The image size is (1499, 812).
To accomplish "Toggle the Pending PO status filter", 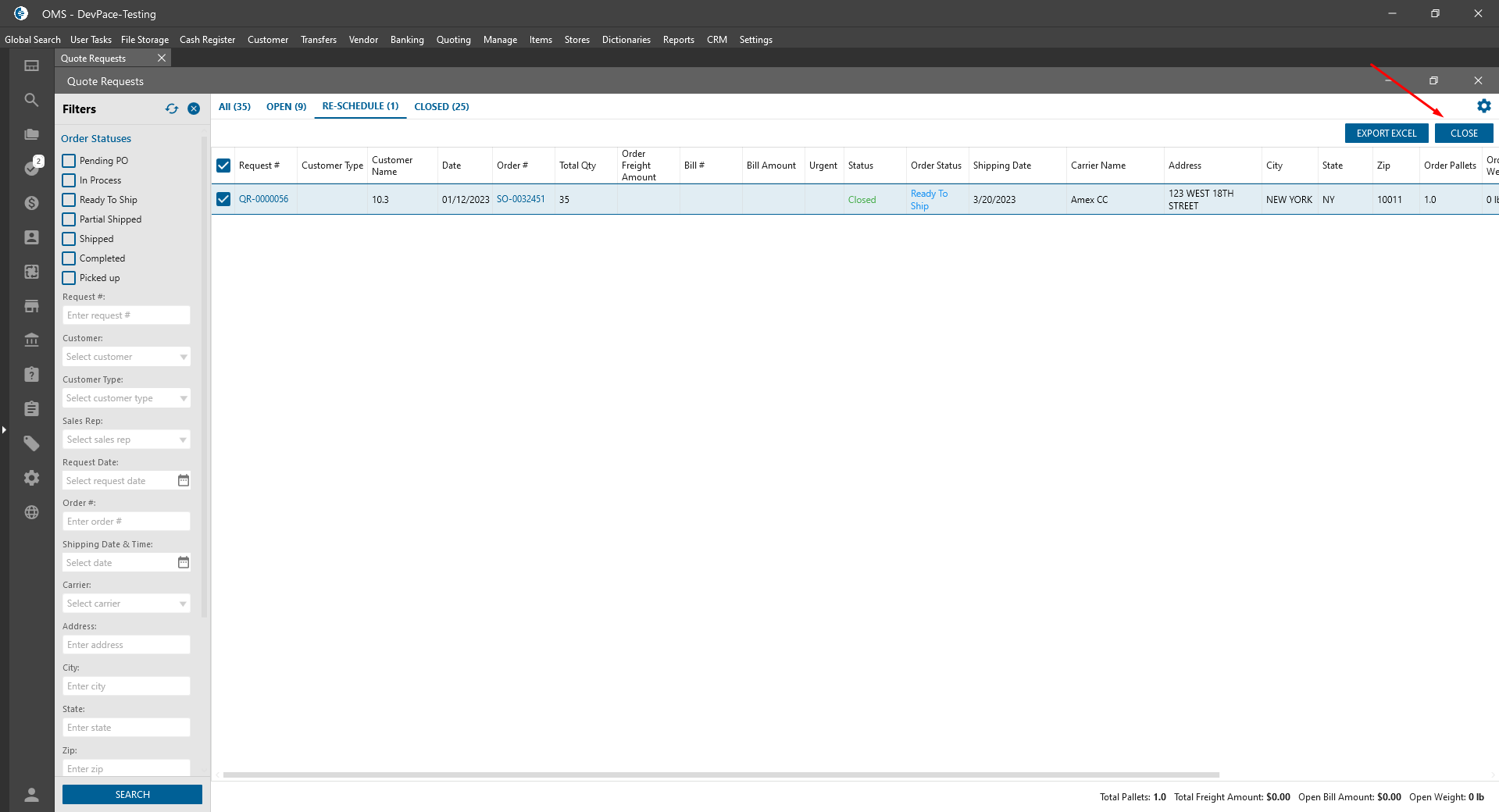I will coord(69,161).
